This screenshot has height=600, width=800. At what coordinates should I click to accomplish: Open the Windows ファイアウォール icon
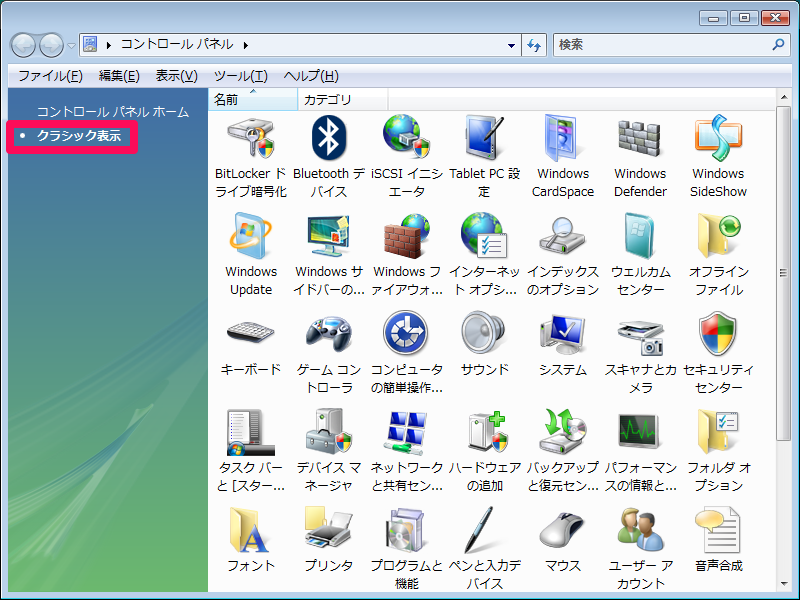406,237
